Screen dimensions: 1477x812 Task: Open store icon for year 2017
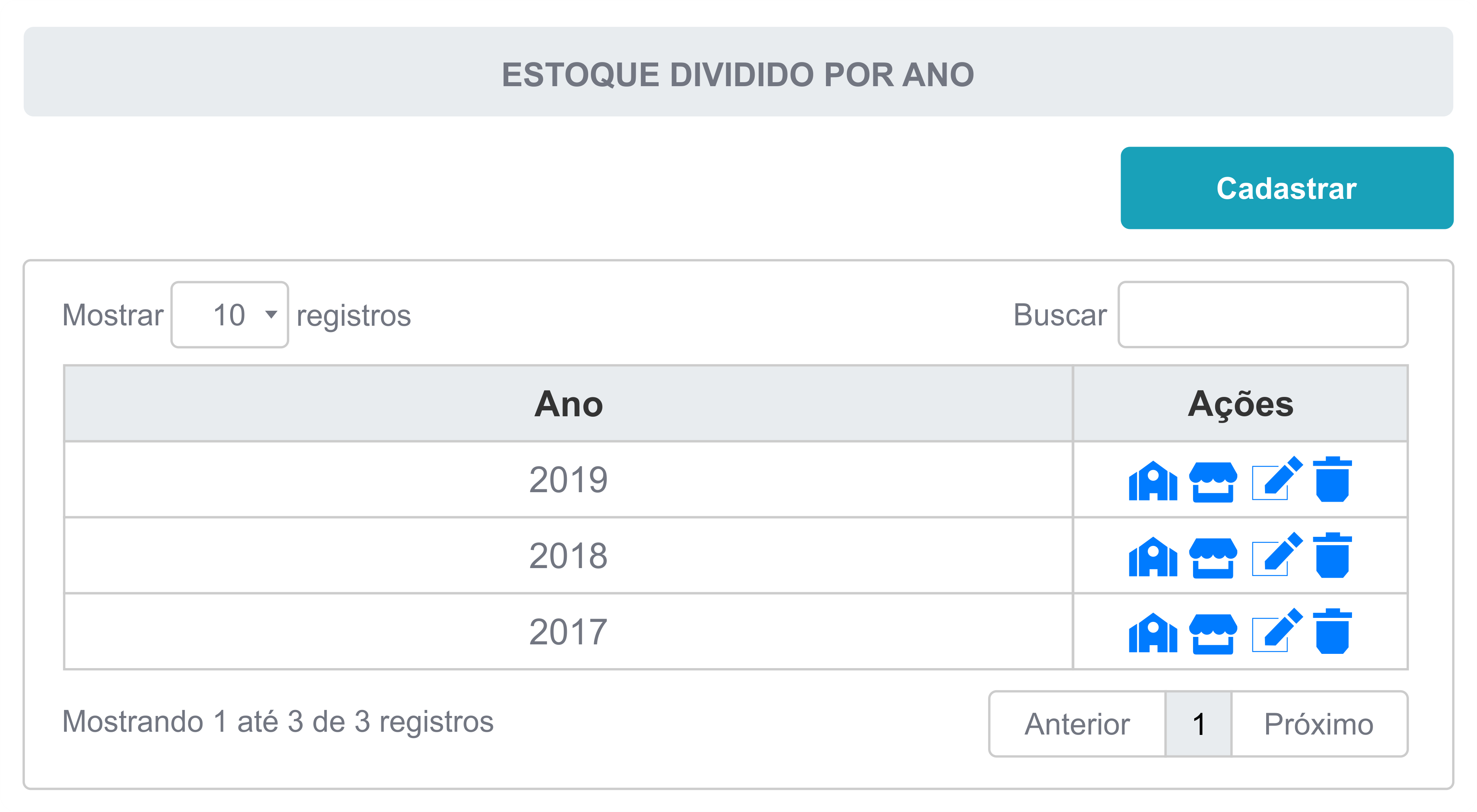pyautogui.click(x=1213, y=634)
